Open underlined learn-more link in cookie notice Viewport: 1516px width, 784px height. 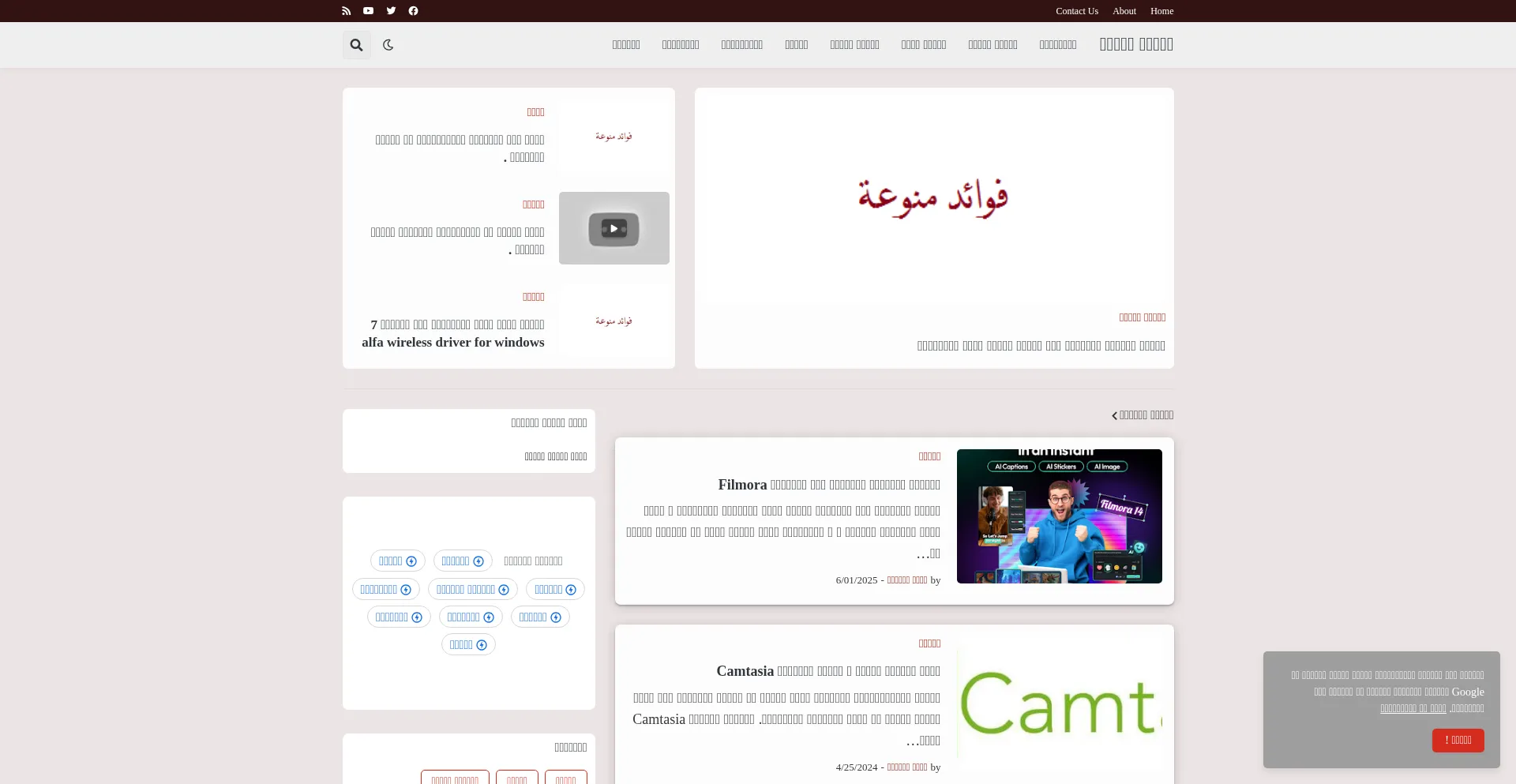point(1413,709)
